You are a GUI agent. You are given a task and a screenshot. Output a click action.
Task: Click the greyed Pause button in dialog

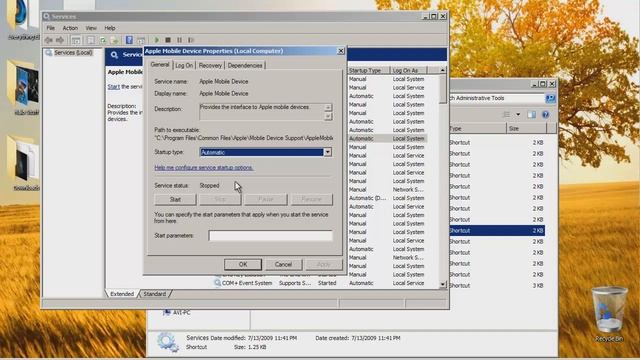pyautogui.click(x=266, y=200)
